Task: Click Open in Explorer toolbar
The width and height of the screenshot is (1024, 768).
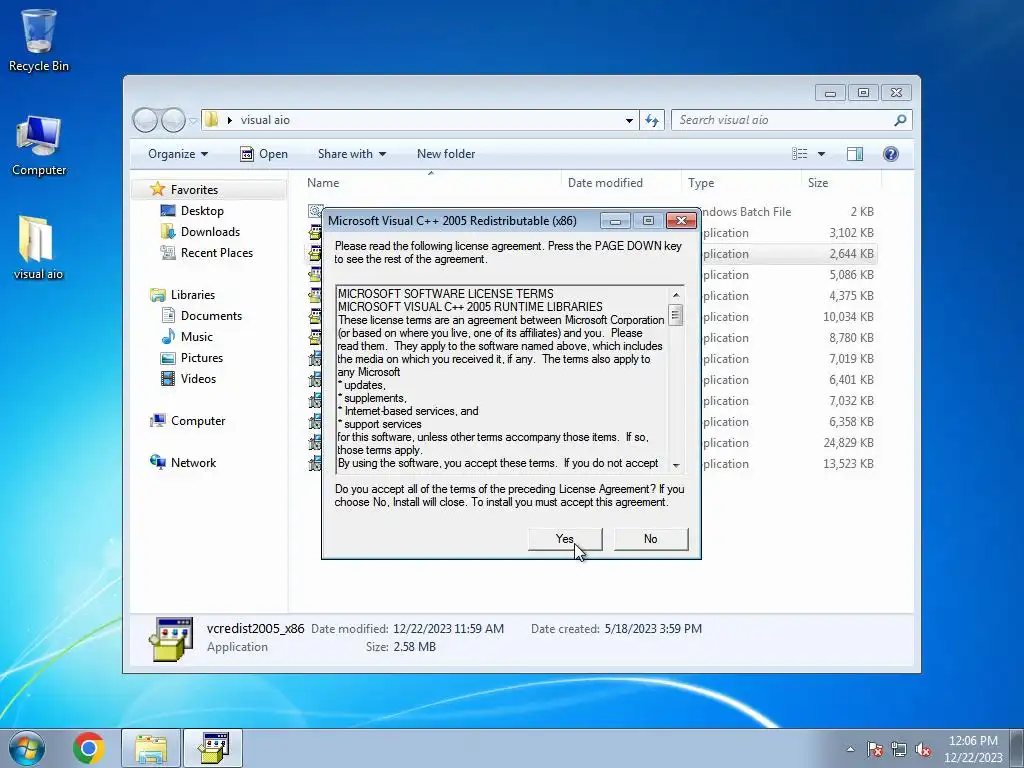Action: (x=264, y=154)
